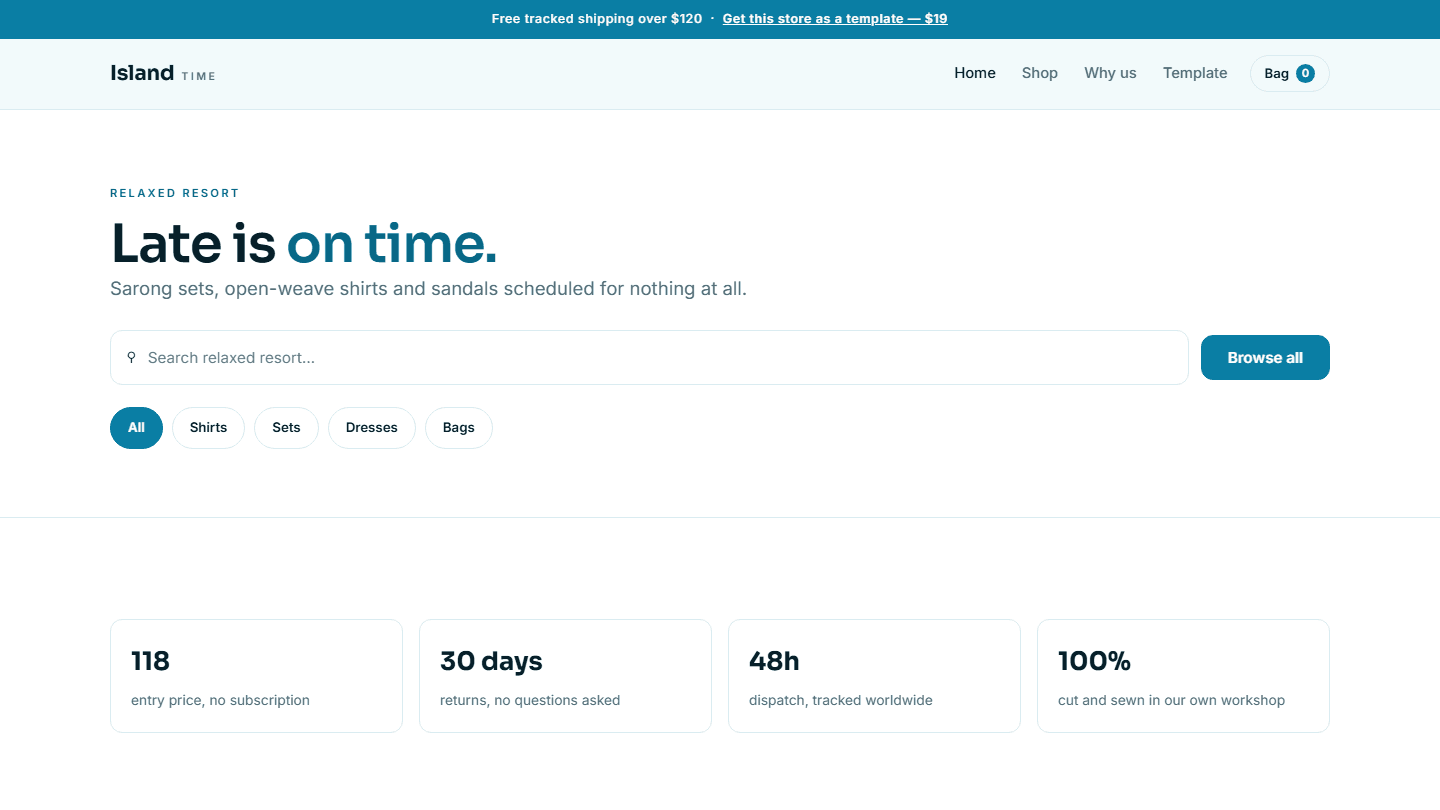Select the Bags filter chip
The width and height of the screenshot is (1440, 810).
tap(459, 428)
